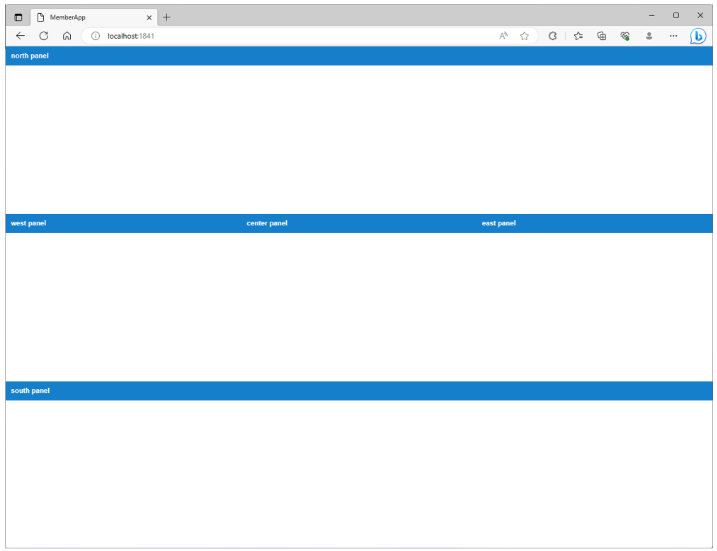Screen dimensions: 717x551
Task: Open Read aloud from address bar
Action: 503,36
